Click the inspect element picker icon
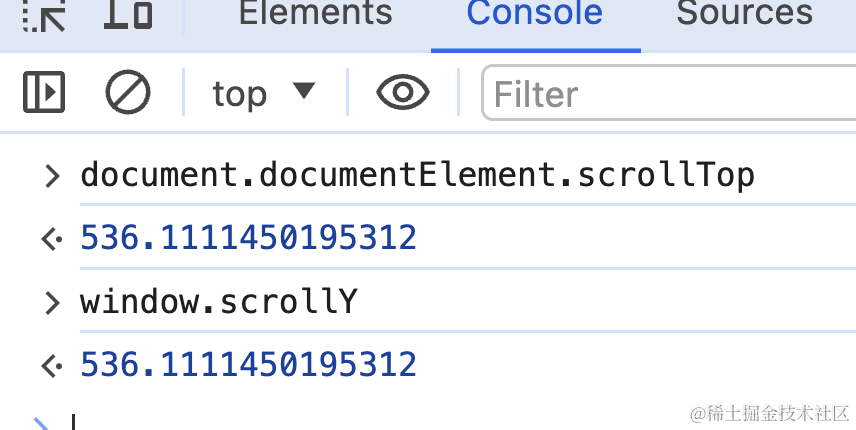 point(43,14)
